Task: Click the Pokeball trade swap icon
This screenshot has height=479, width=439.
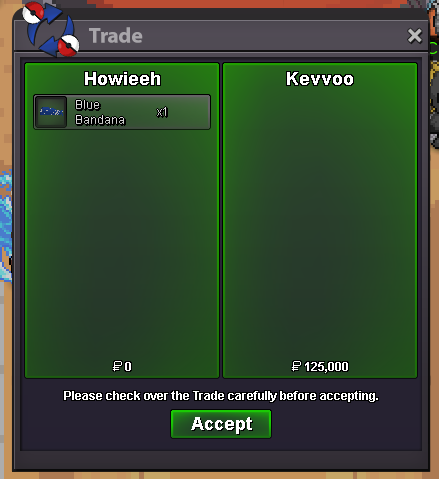Action: 51,29
